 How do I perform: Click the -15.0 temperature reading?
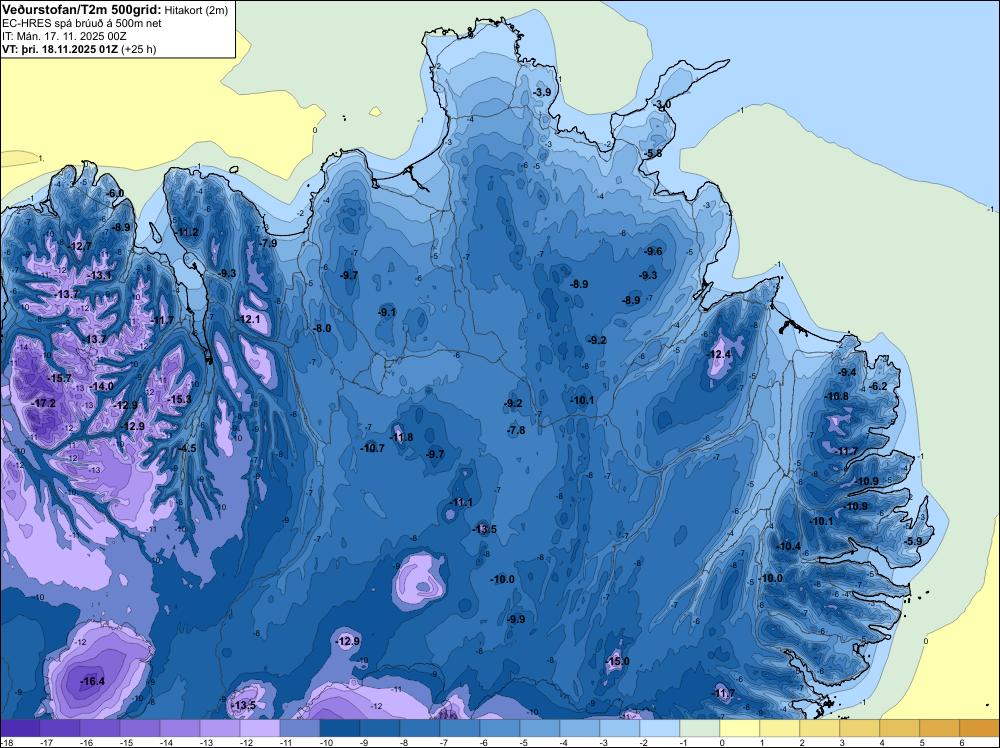coord(617,661)
